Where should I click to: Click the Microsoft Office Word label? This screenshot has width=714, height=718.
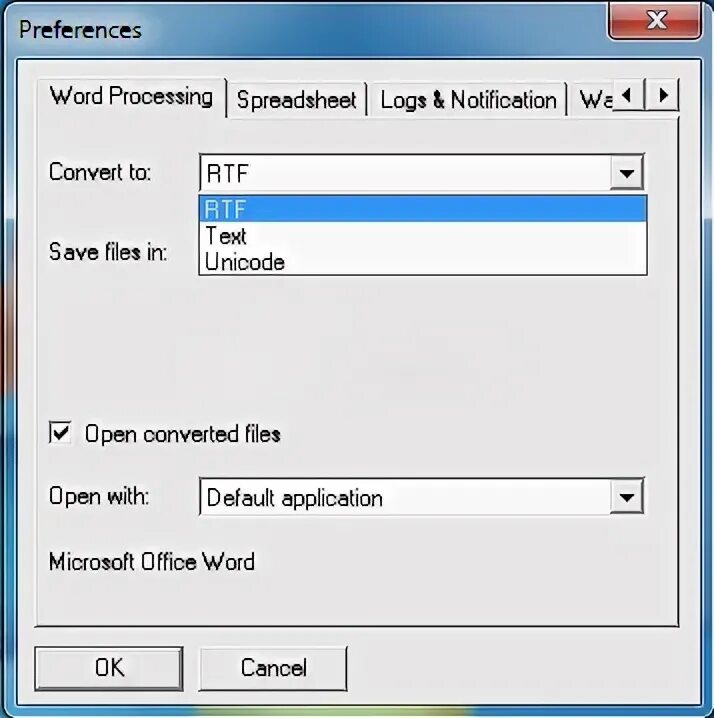(x=152, y=562)
